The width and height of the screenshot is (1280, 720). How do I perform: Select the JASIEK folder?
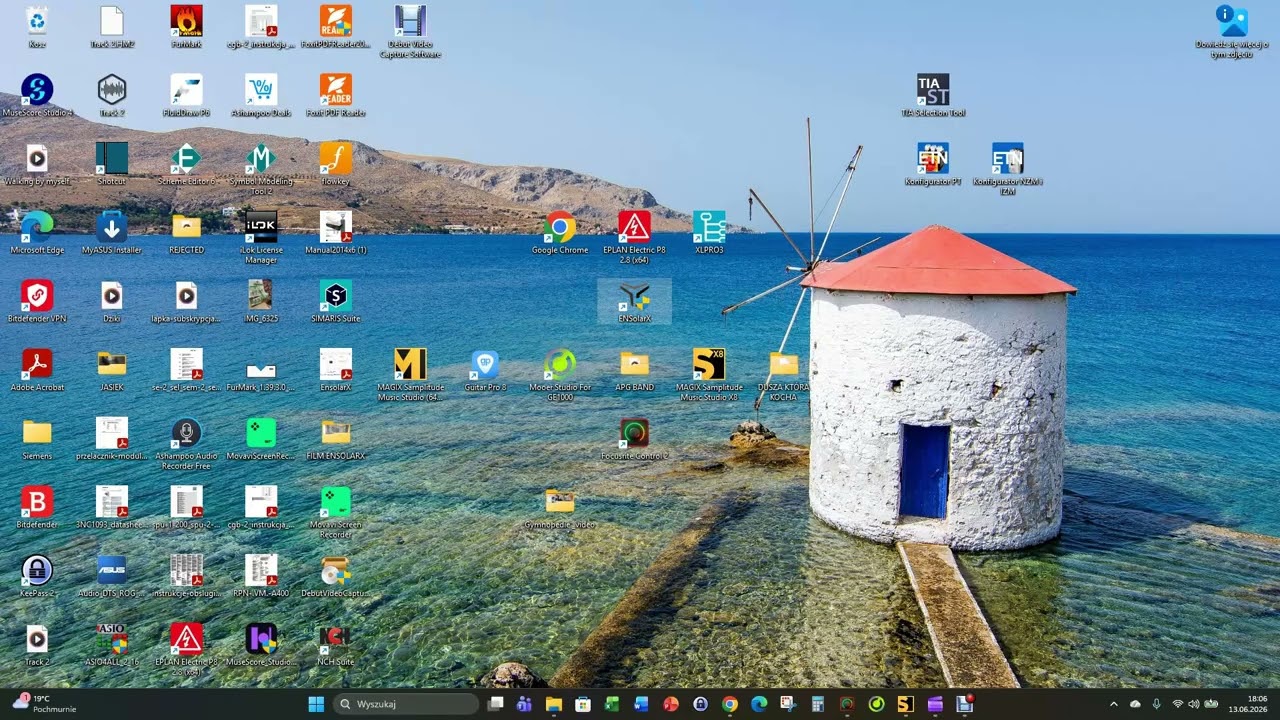pyautogui.click(x=112, y=370)
